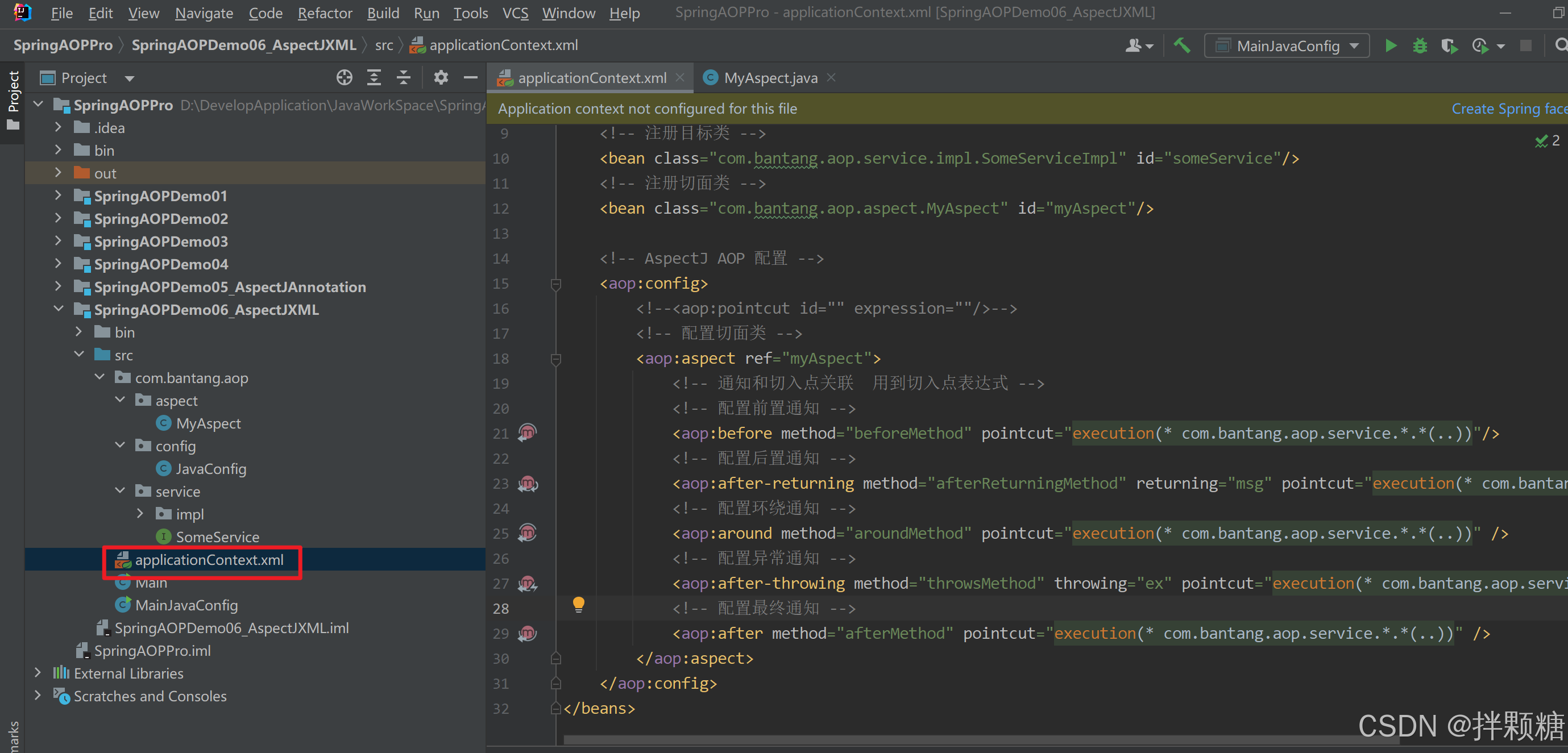
Task: Click the Collapse All icon in Project panel
Action: pyautogui.click(x=403, y=78)
